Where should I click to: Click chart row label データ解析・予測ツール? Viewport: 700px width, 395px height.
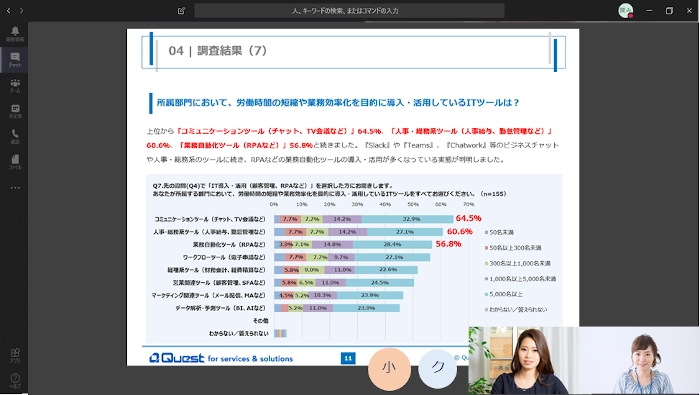[x=221, y=308]
